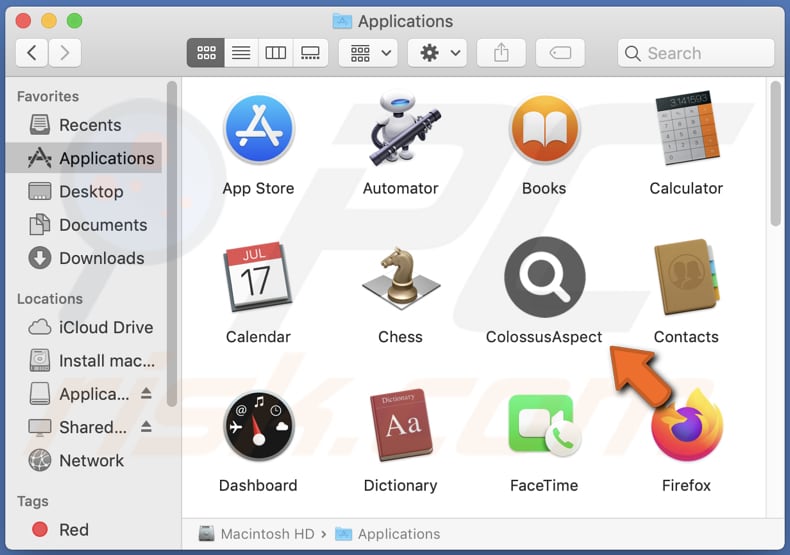Click the Favorites section header

(48, 96)
